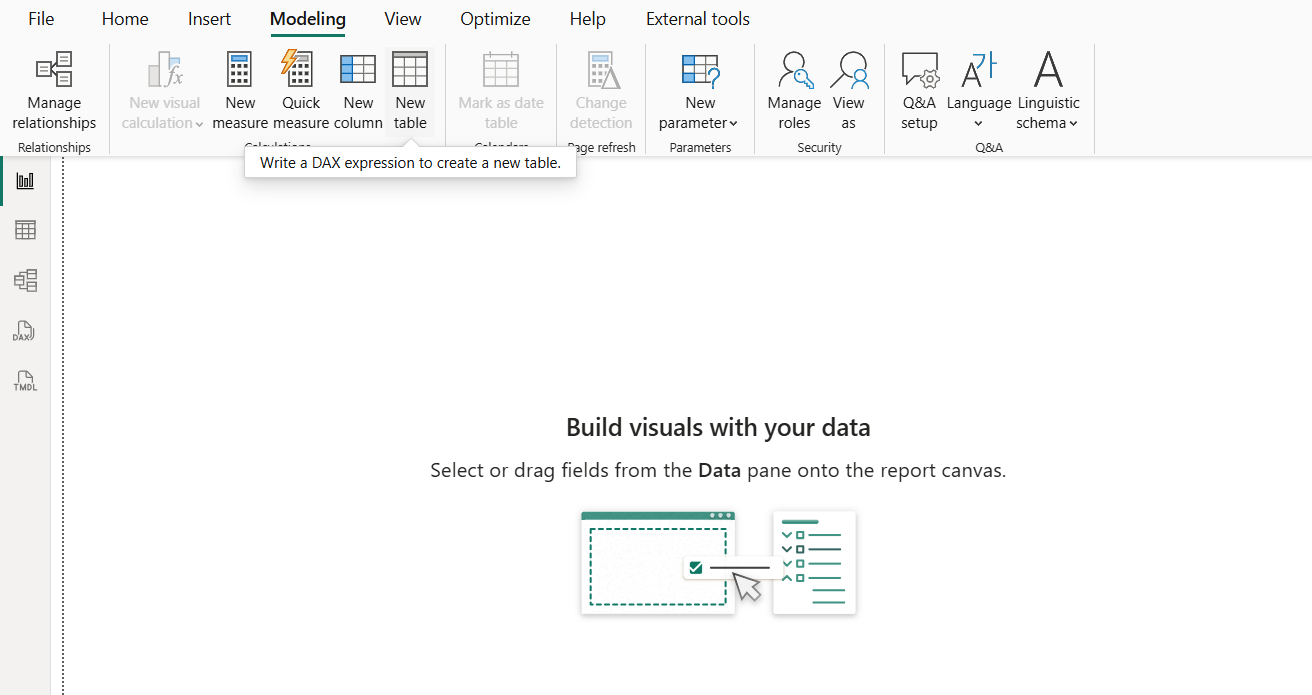The width and height of the screenshot is (1312, 695).
Task: Open Manage roles security settings
Action: (794, 92)
